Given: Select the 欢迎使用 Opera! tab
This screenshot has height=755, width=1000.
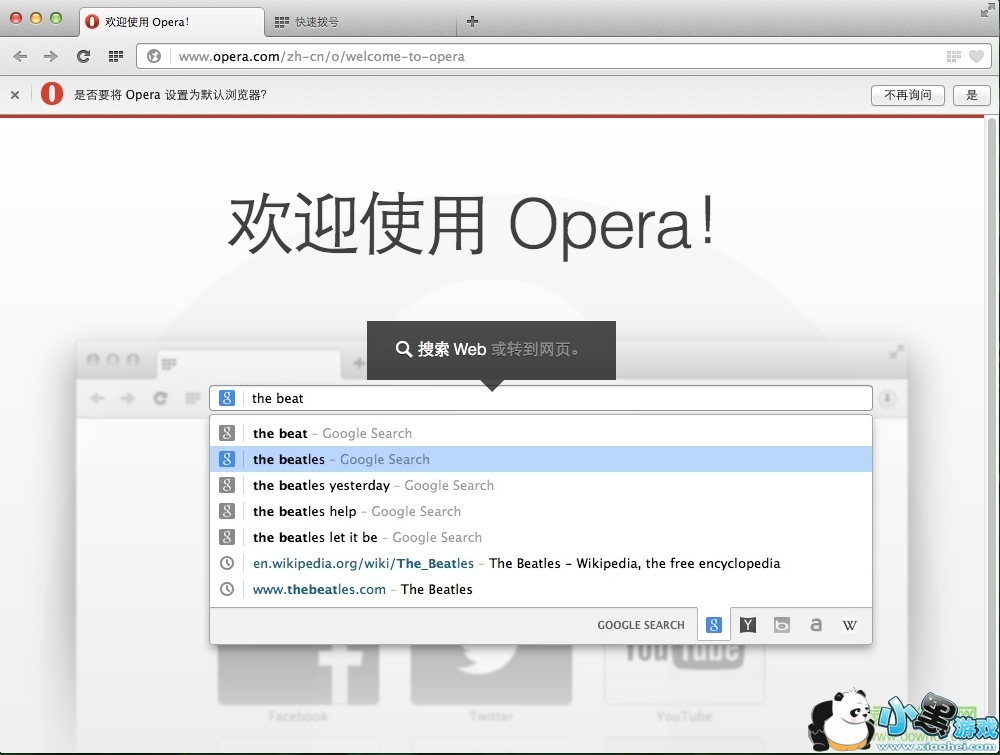Looking at the screenshot, I should (170, 21).
